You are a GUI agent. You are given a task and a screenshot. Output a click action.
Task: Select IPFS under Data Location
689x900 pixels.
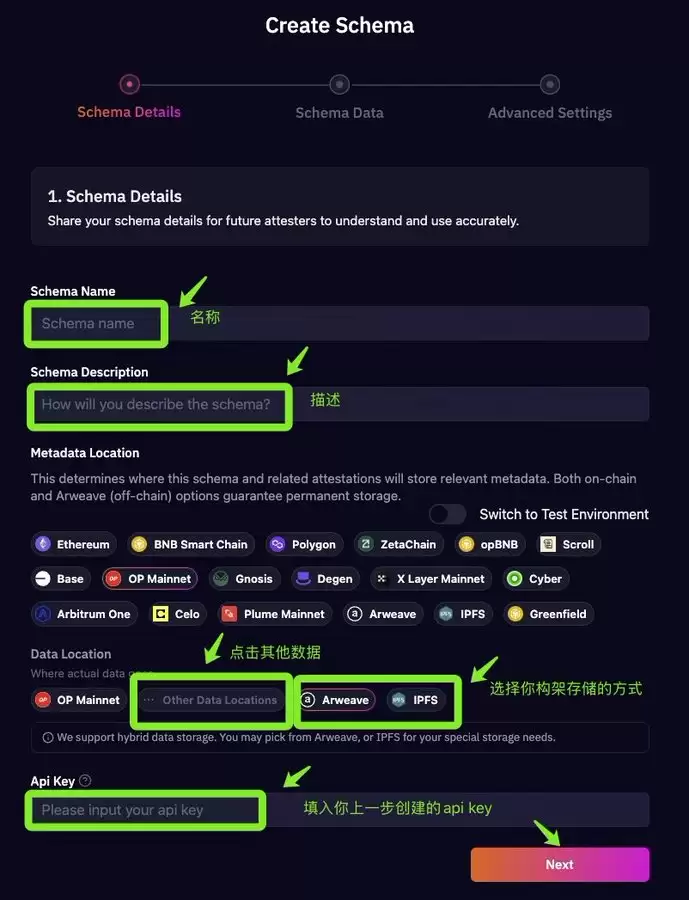(x=415, y=700)
